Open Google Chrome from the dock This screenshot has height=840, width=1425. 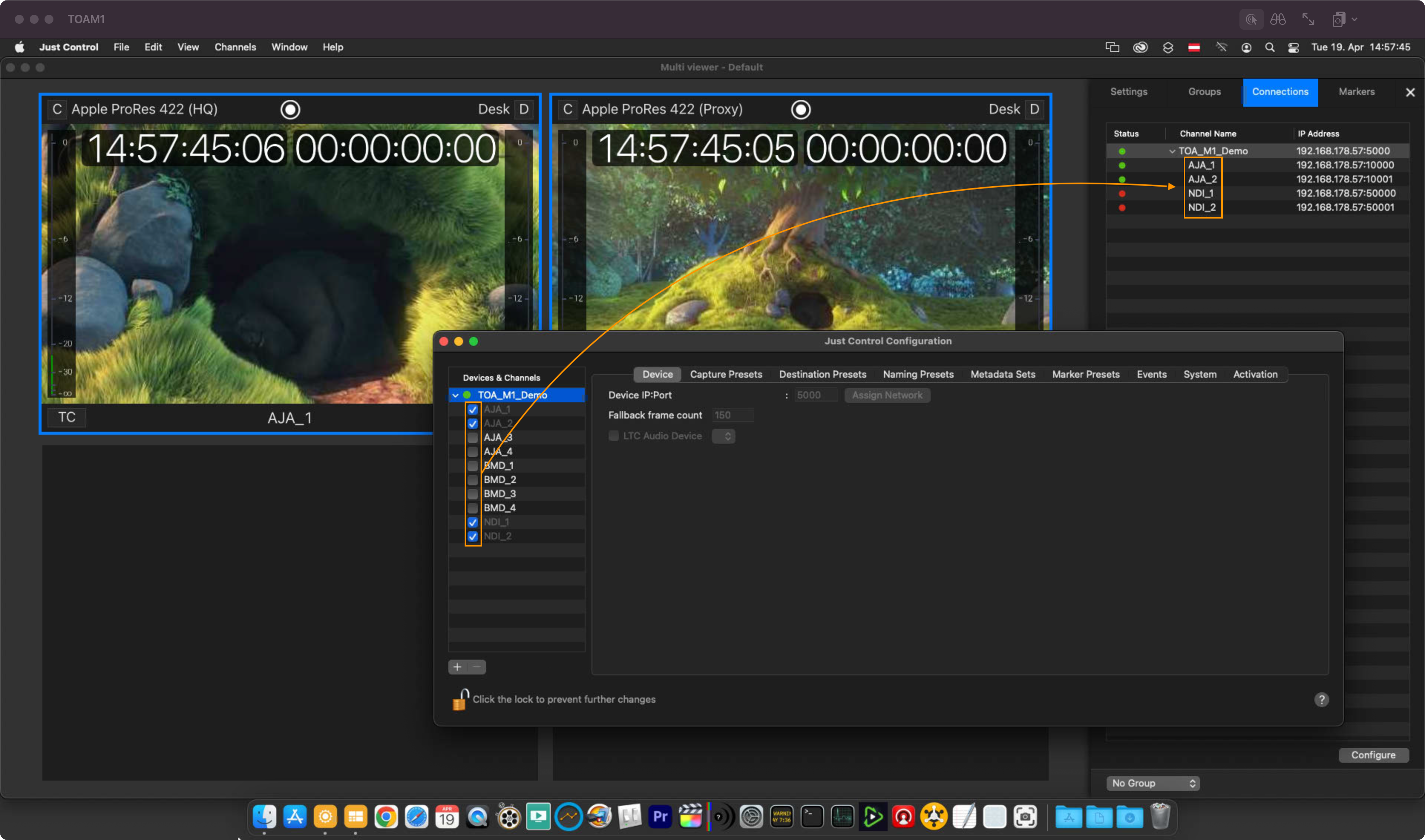386,816
